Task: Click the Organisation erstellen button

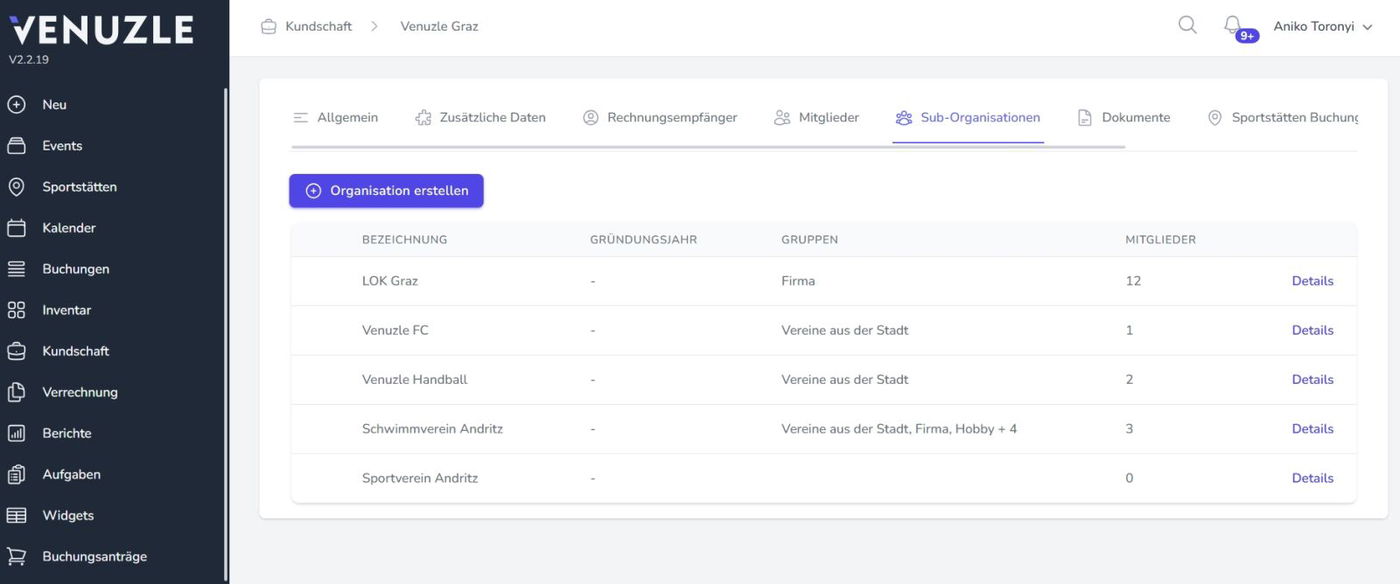Action: [386, 191]
